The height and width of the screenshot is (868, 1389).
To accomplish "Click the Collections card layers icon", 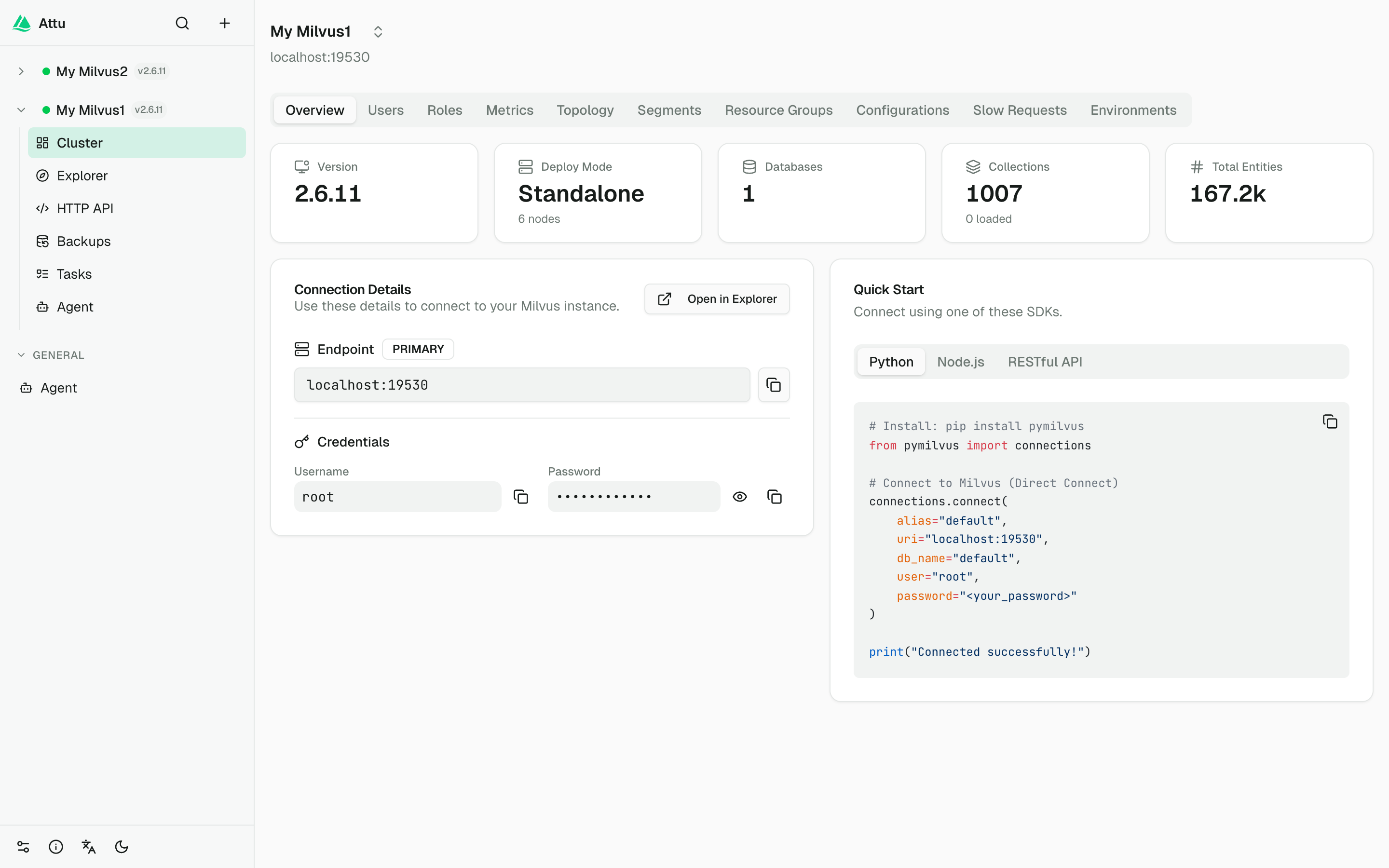I will 973,166.
